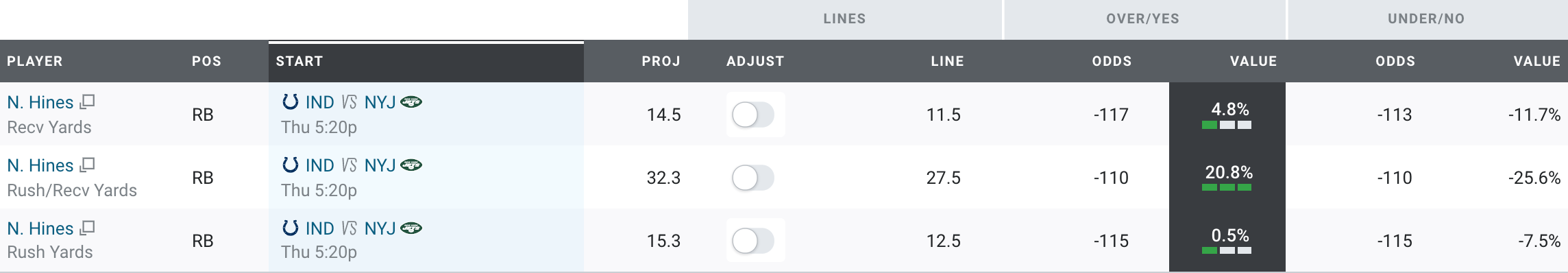1568x273 pixels.
Task: Click the Colts logo in the Rush/Recv Yards row
Action: pos(291,165)
